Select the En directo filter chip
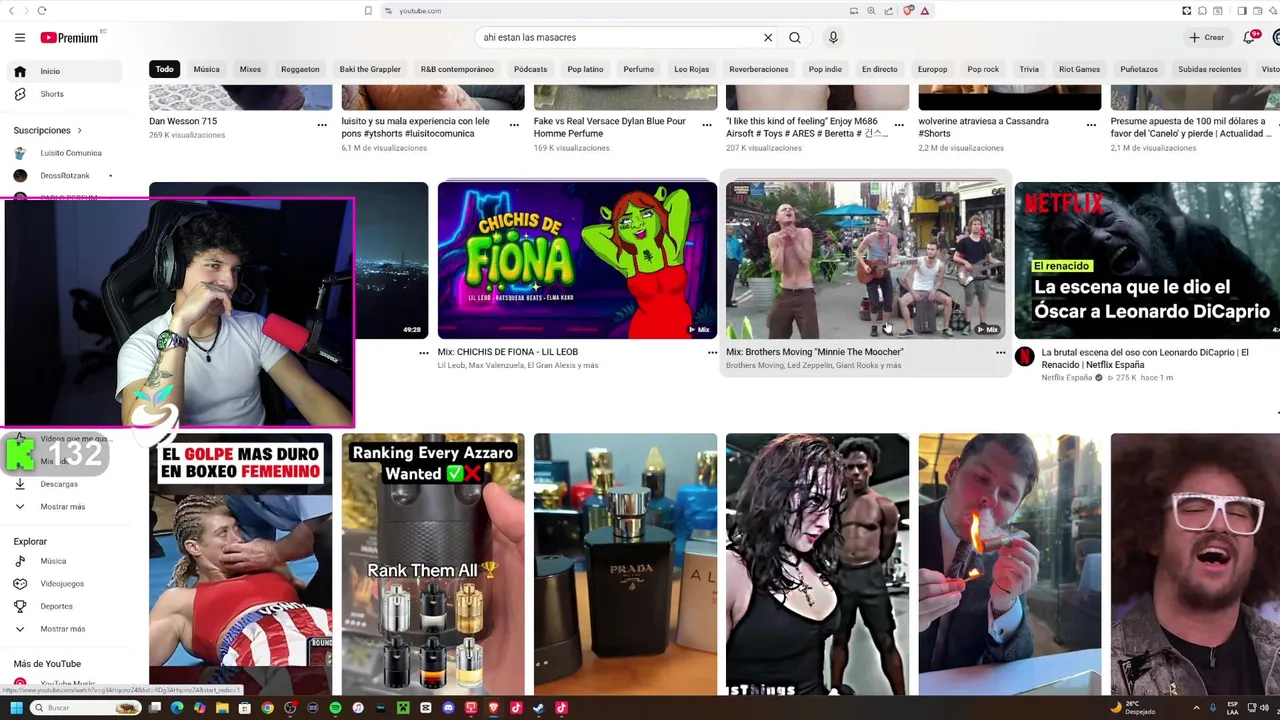Image resolution: width=1280 pixels, height=720 pixels. (x=879, y=69)
